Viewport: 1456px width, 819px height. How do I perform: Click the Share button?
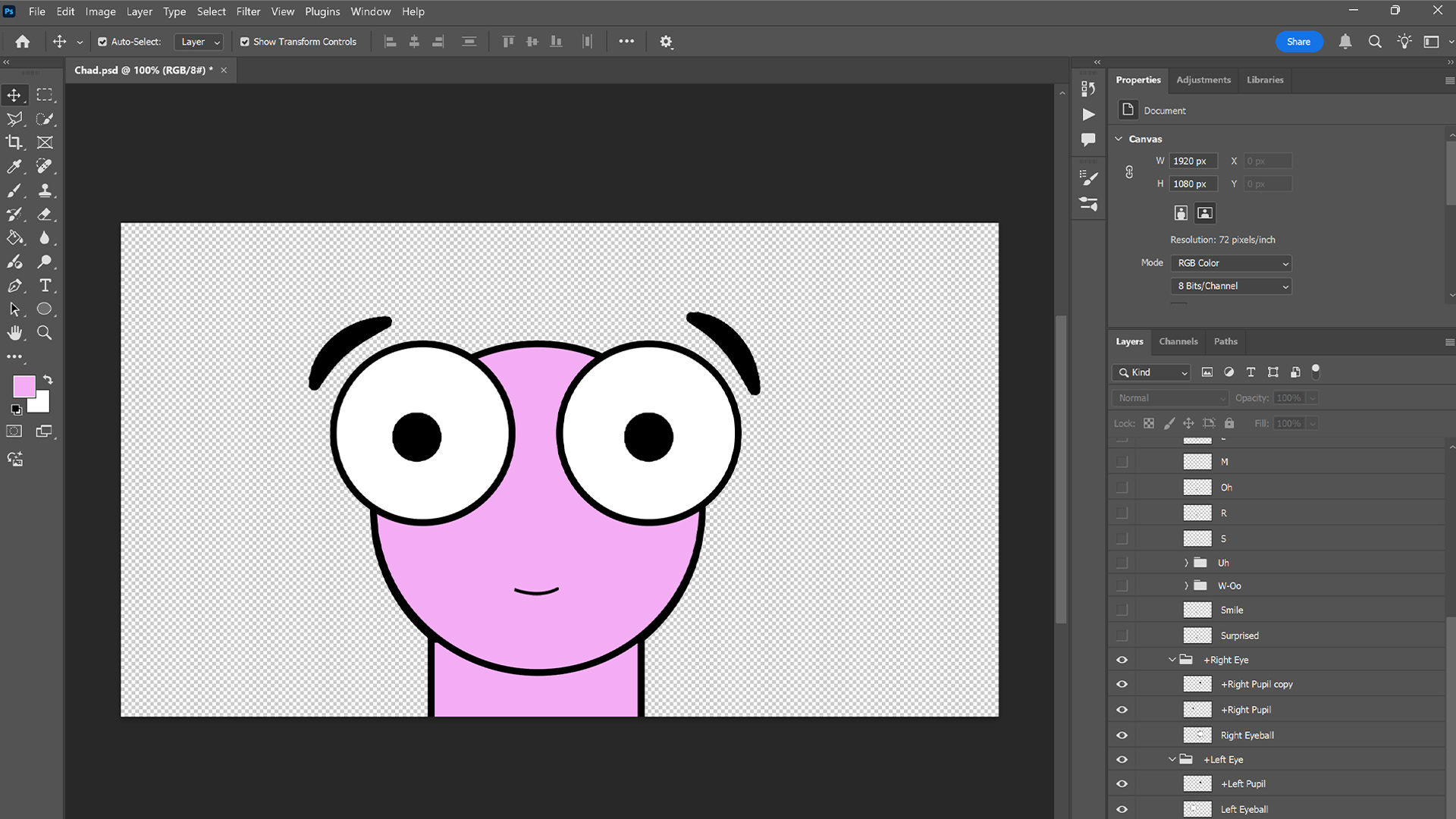[x=1298, y=42]
